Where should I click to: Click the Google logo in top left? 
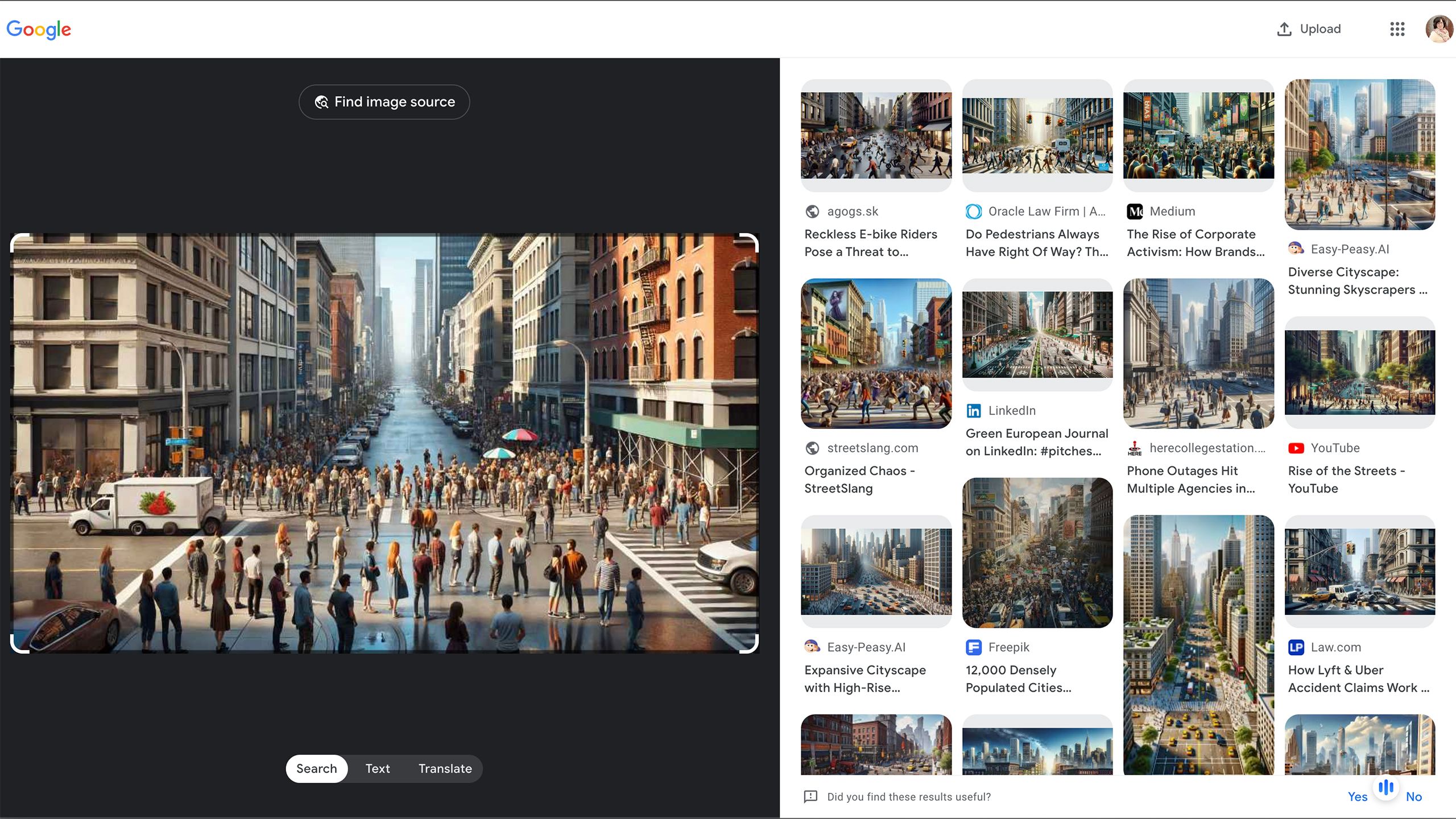(39, 29)
